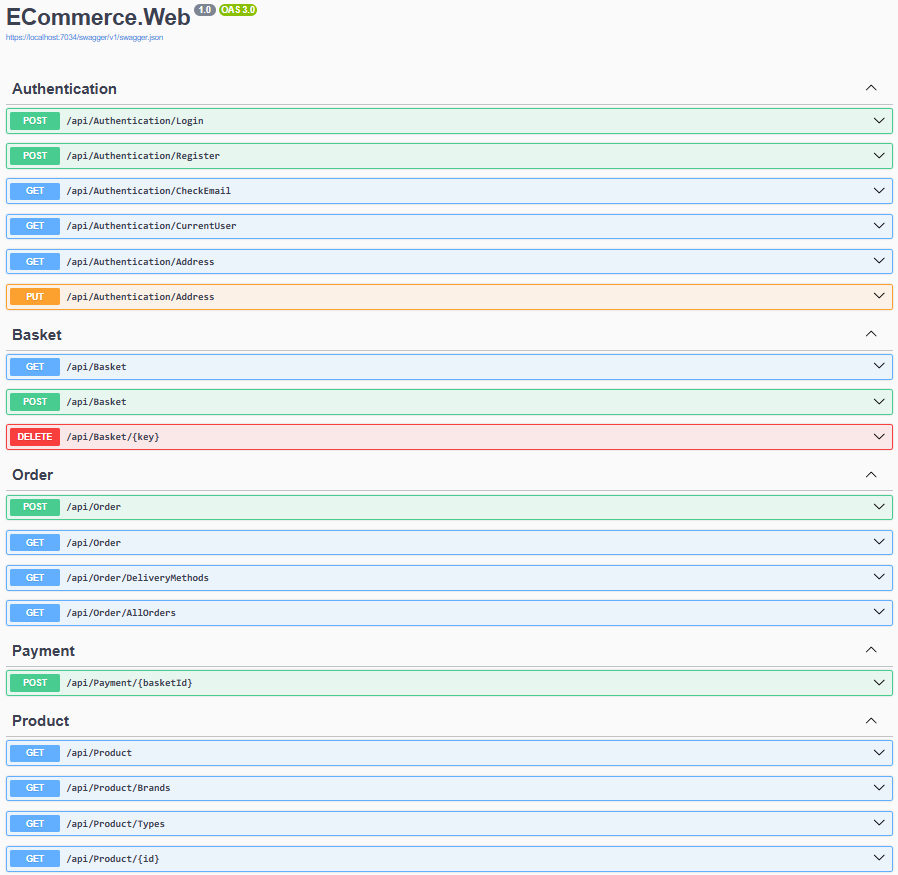Viewport: 898px width, 875px height.
Task: Select the Payment section heading
Action: pos(44,651)
